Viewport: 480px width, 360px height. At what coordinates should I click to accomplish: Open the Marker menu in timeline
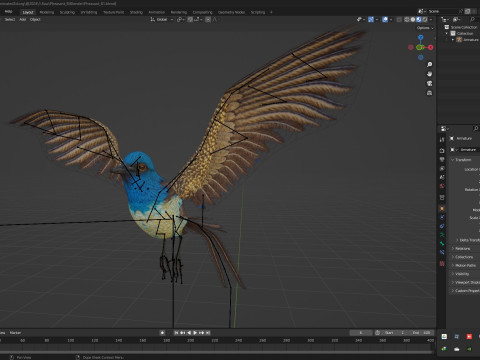point(15,333)
